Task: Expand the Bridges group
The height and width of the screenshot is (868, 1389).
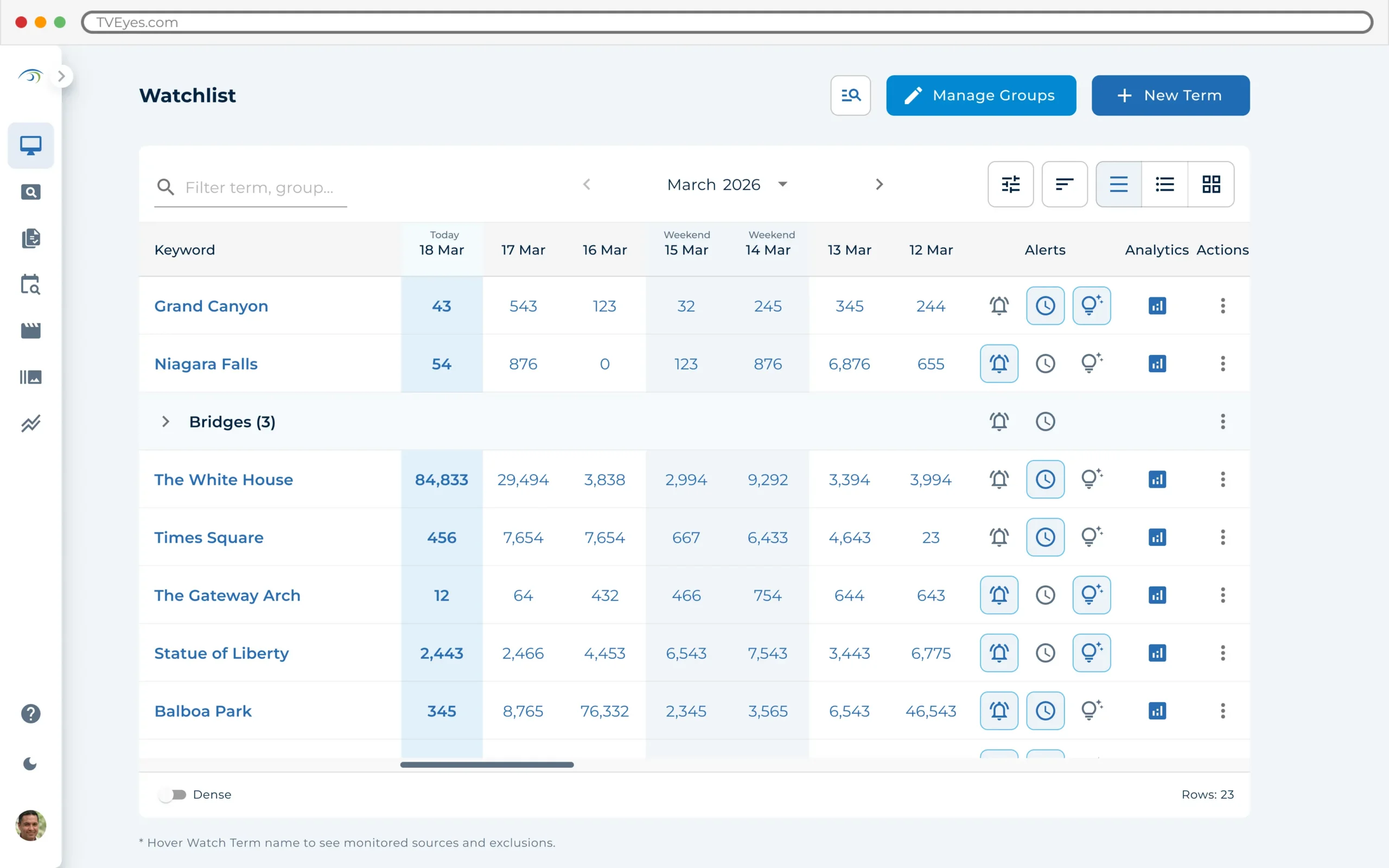Action: pos(166,422)
